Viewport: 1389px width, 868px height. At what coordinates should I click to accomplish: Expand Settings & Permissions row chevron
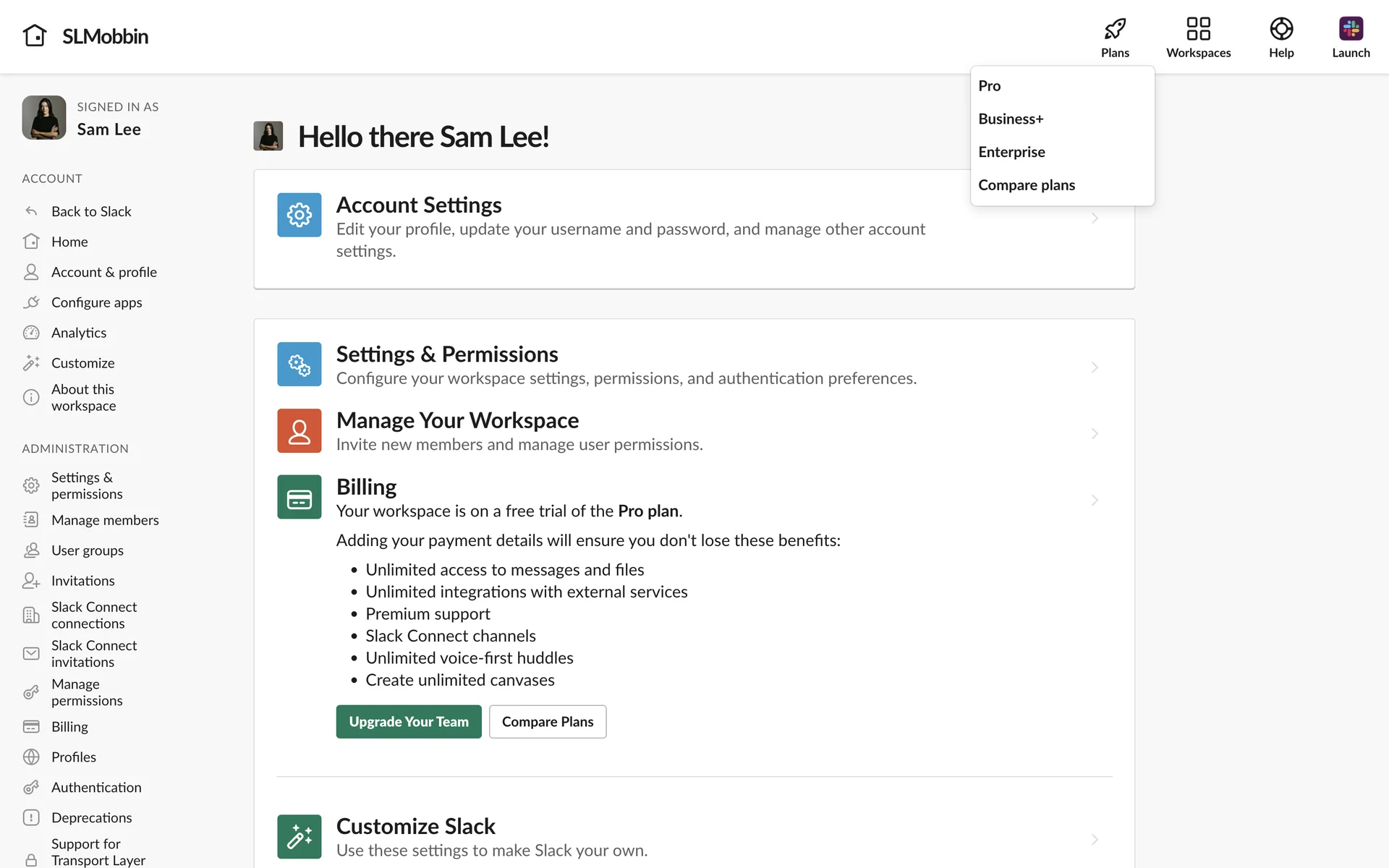tap(1095, 367)
